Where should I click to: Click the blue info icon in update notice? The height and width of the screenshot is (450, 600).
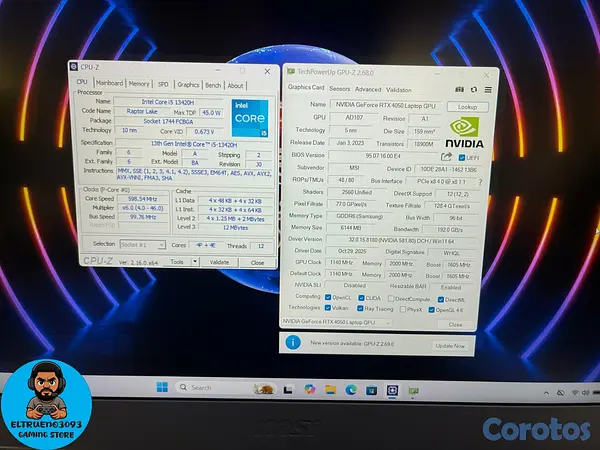coord(293,342)
